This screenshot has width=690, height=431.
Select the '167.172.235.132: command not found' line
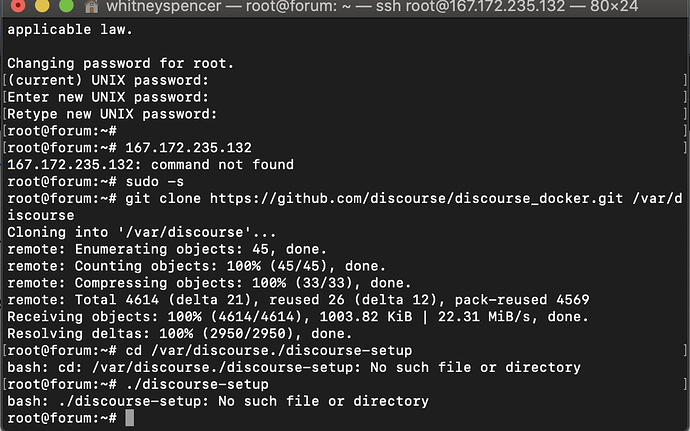tap(150, 165)
